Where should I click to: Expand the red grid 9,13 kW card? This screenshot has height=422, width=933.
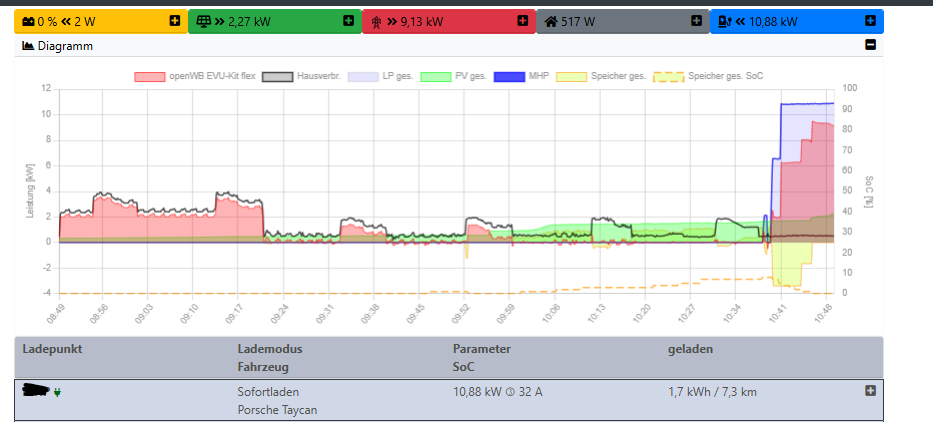click(x=522, y=21)
